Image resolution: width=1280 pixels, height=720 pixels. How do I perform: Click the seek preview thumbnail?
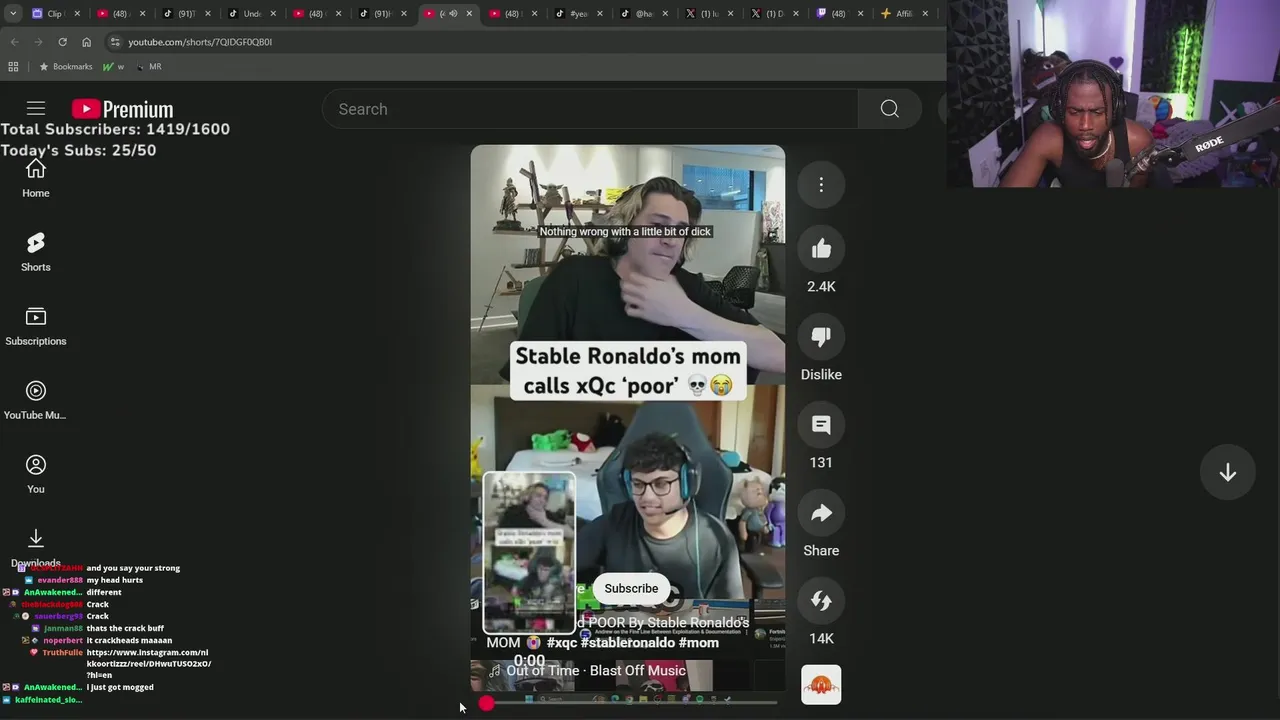[x=529, y=553]
